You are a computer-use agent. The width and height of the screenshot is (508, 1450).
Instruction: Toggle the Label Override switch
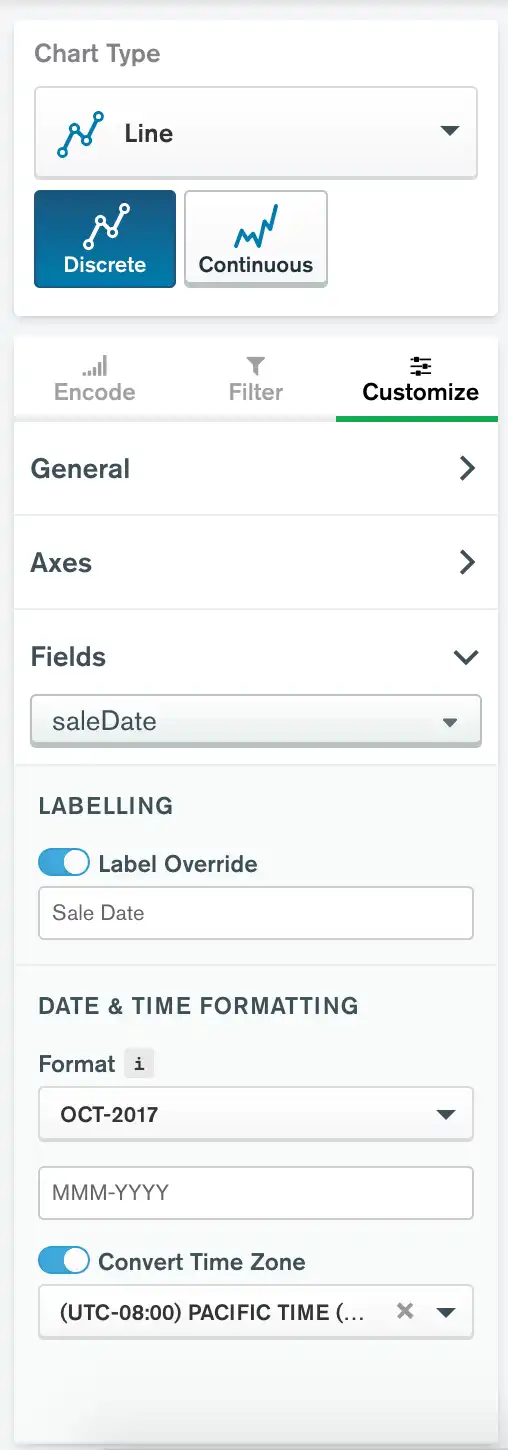click(64, 863)
